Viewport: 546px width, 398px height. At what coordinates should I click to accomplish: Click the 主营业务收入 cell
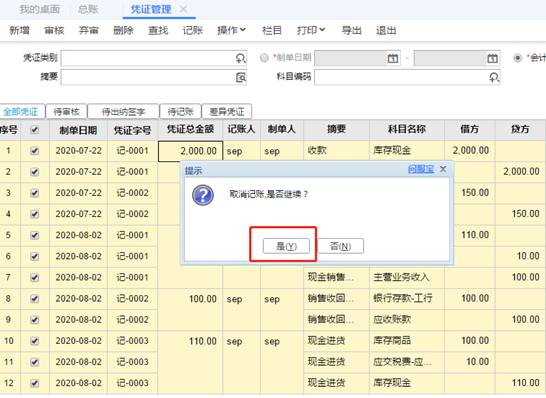pos(407,278)
